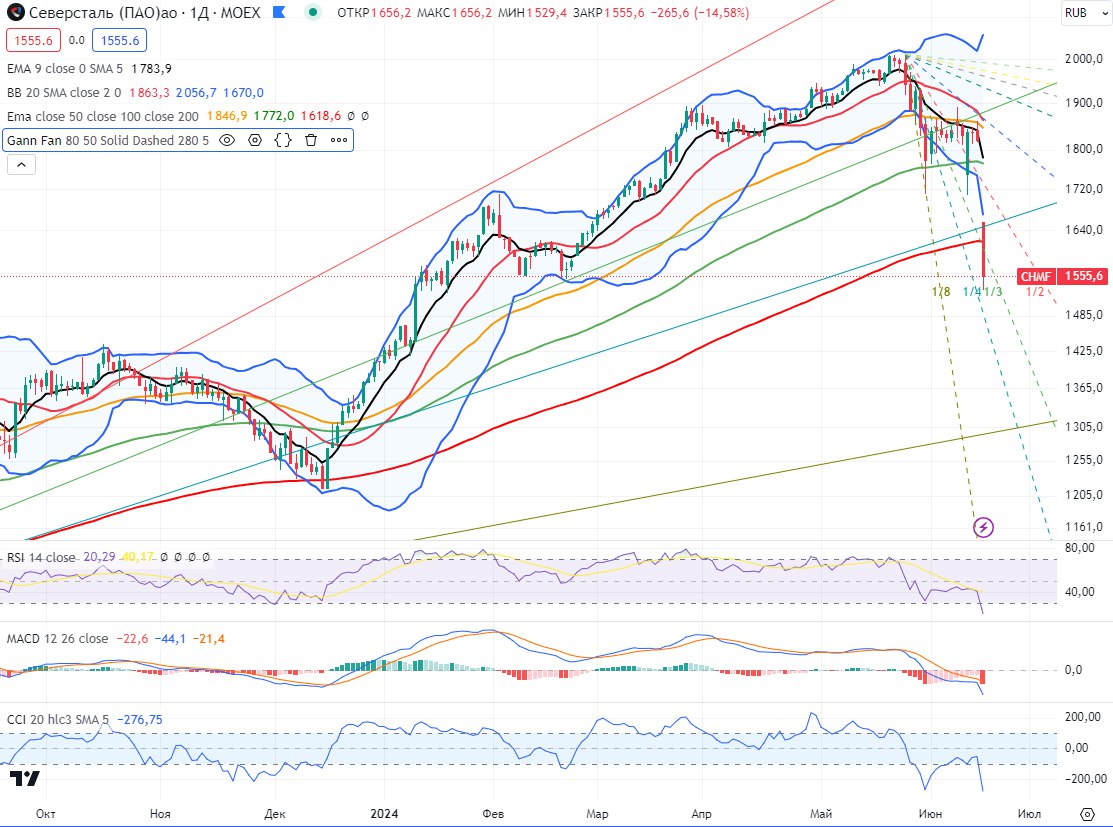Click the purple lightning event marker
The image size is (1113, 827).
tap(983, 527)
